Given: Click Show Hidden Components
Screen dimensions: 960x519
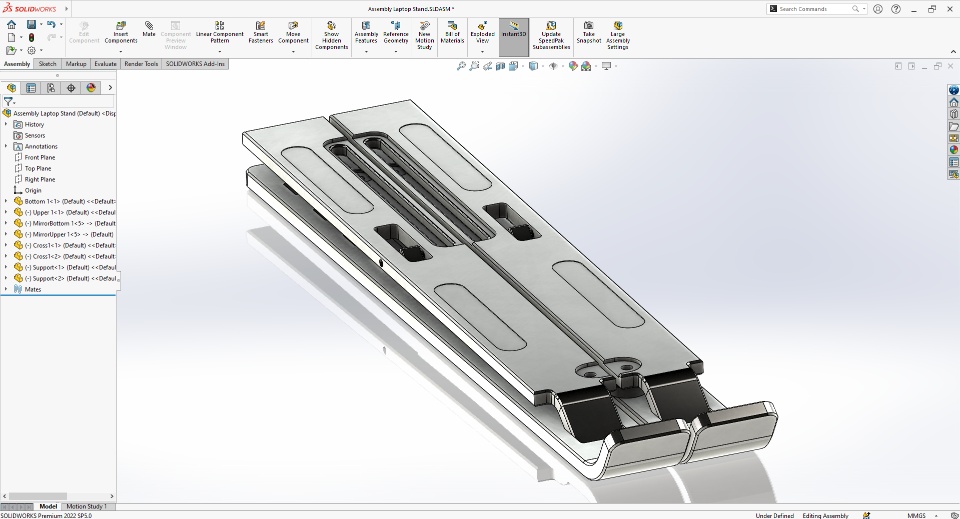Looking at the screenshot, I should pyautogui.click(x=331, y=35).
